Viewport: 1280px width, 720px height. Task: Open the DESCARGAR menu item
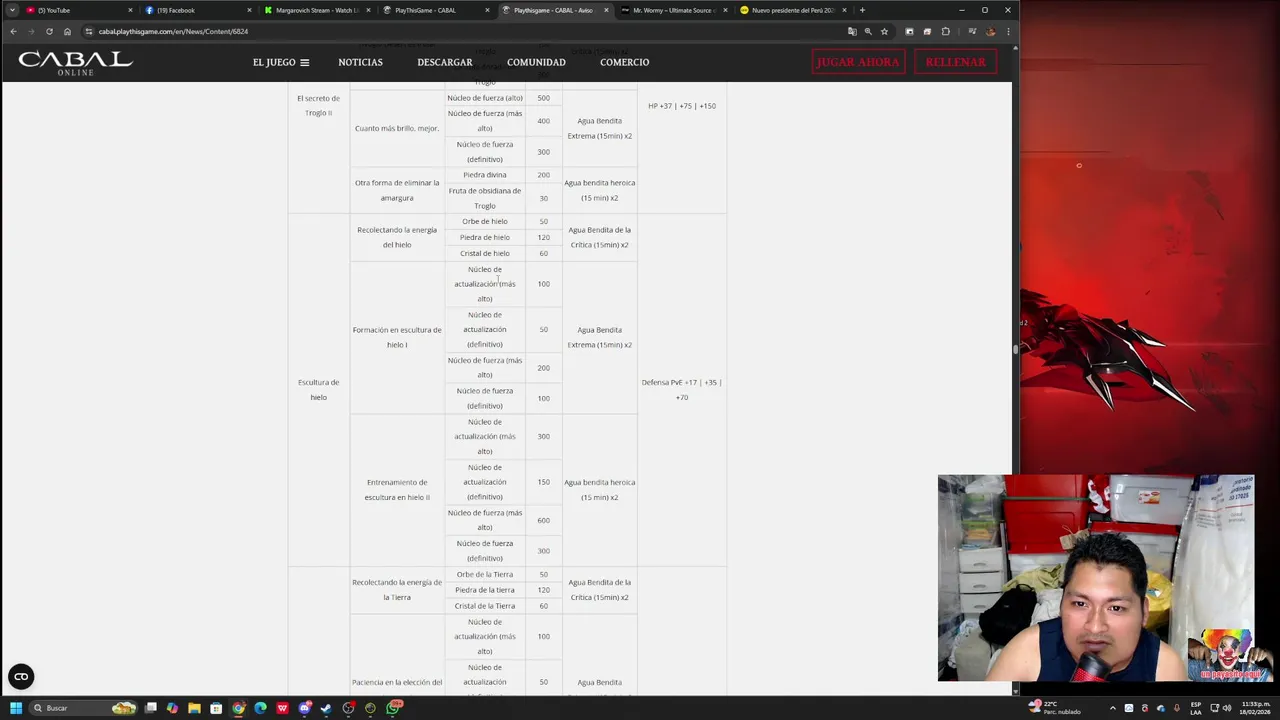pyautogui.click(x=445, y=62)
